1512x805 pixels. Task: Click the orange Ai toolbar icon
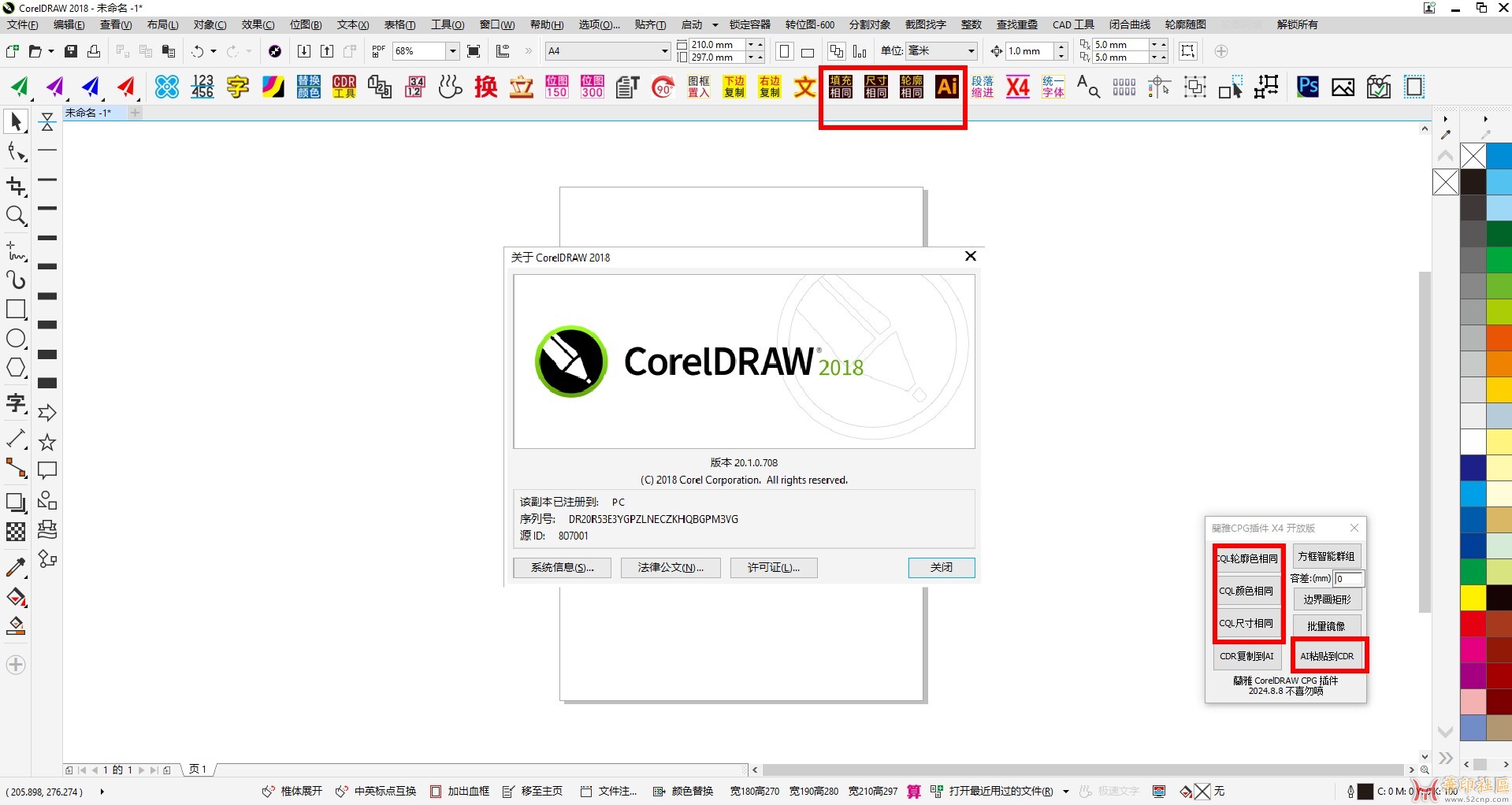(947, 87)
